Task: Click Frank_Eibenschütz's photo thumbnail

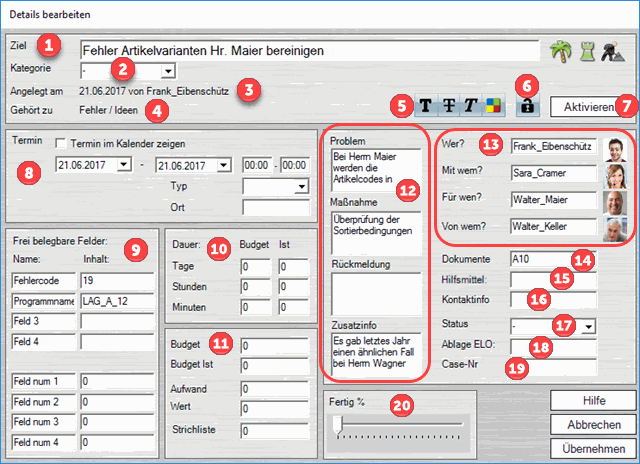Action: pyautogui.click(x=616, y=146)
